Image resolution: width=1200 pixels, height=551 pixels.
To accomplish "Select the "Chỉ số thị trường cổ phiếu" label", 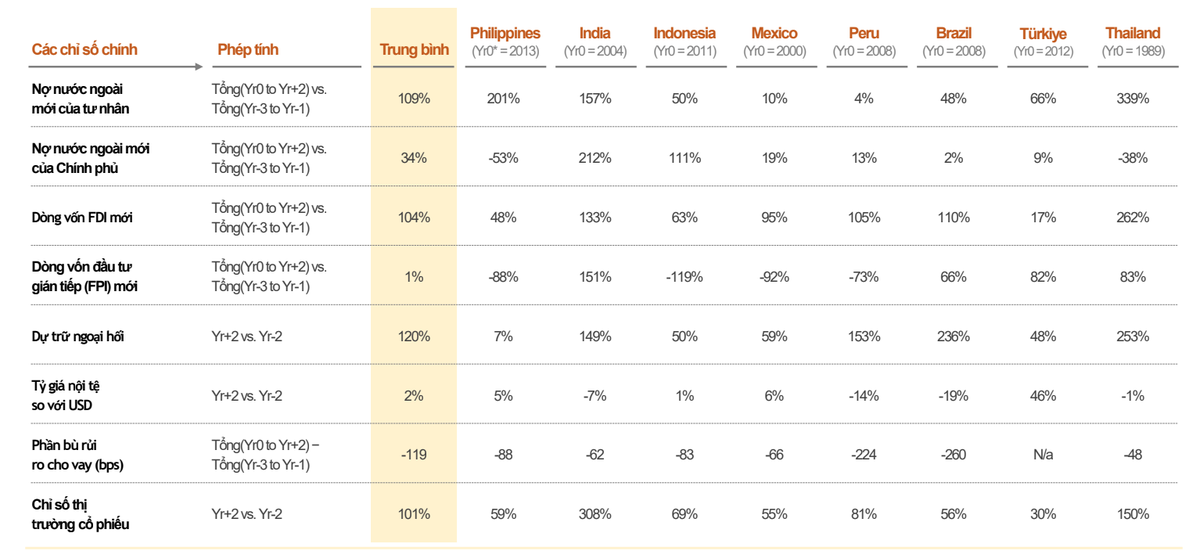I will 81,514.
